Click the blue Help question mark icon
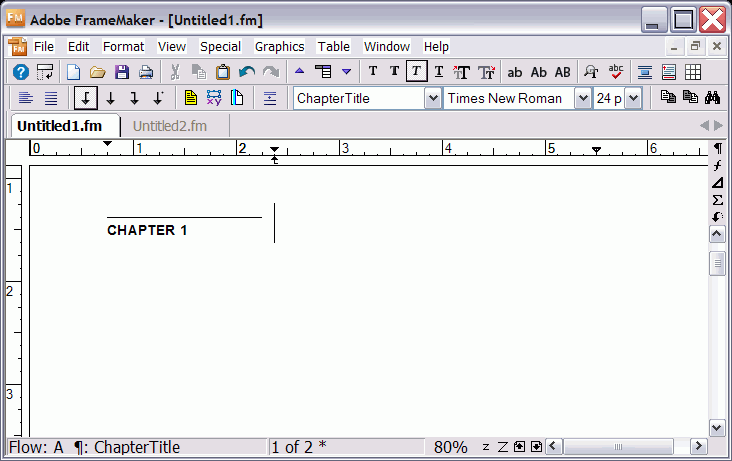Screen dimensions: 732x461 [x=21, y=72]
